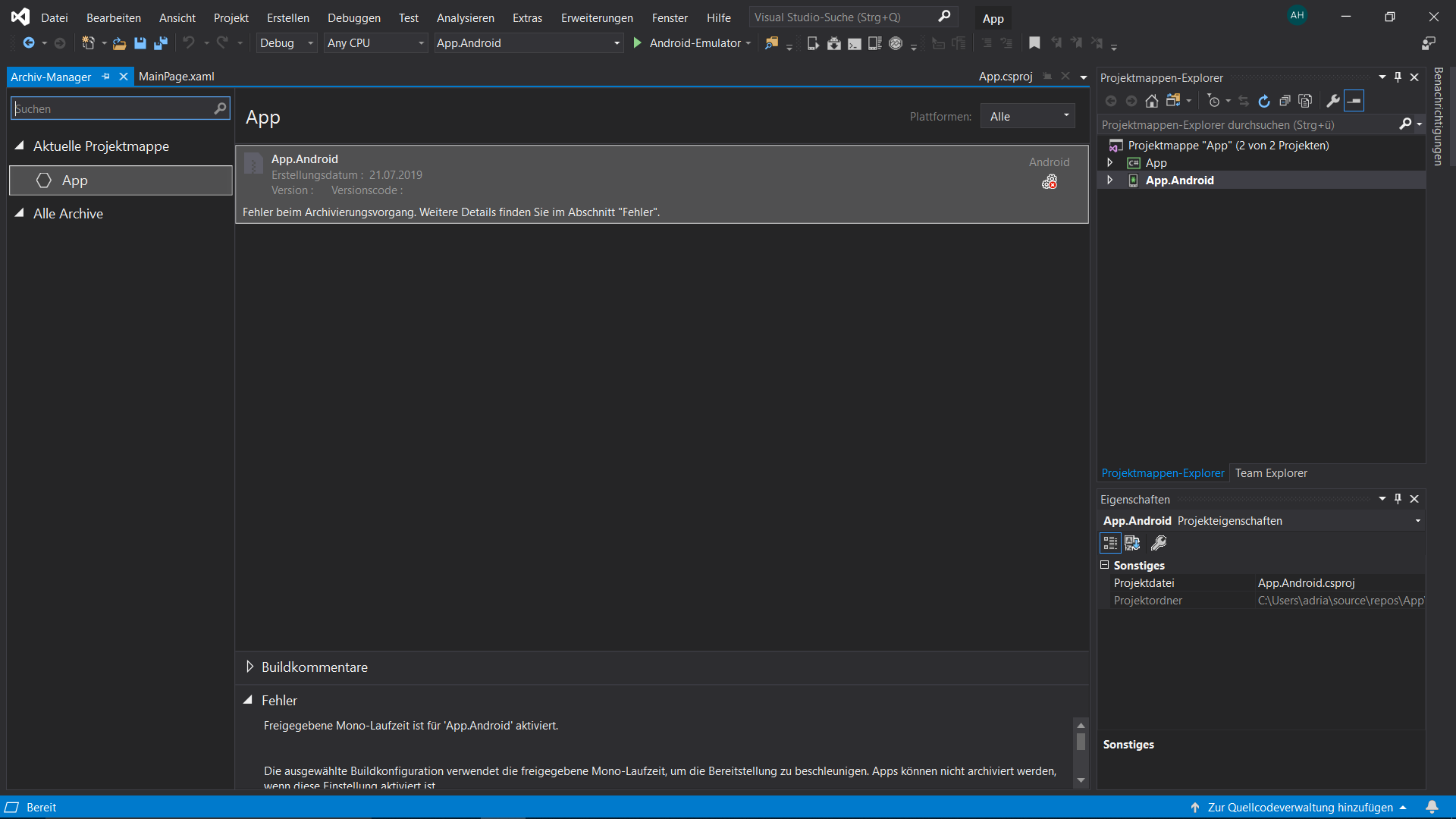Open the App.Android startup project dropdown
The width and height of the screenshot is (1456, 819).
[x=528, y=43]
